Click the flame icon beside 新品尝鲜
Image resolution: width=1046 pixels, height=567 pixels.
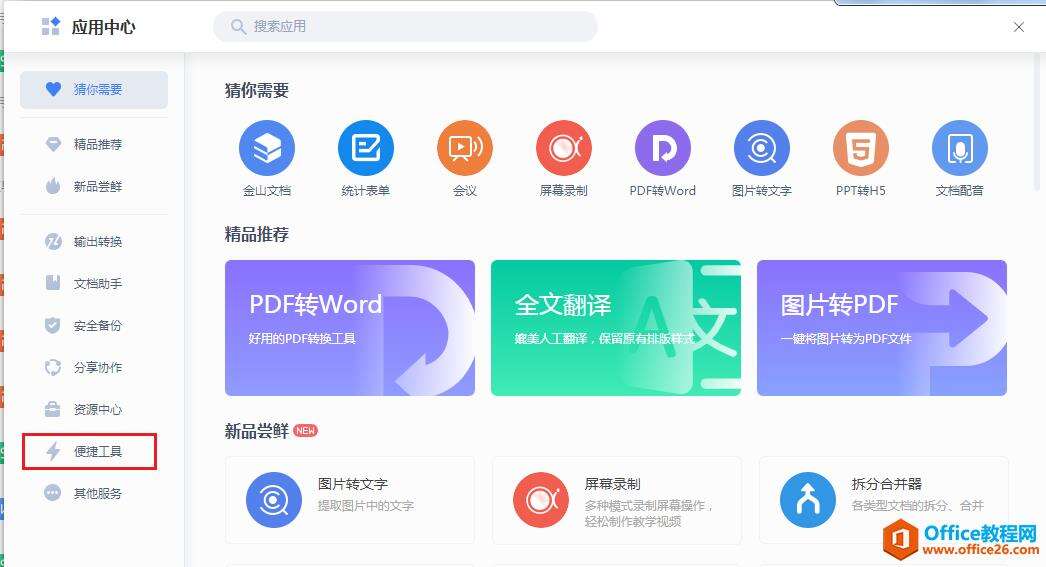click(x=53, y=186)
